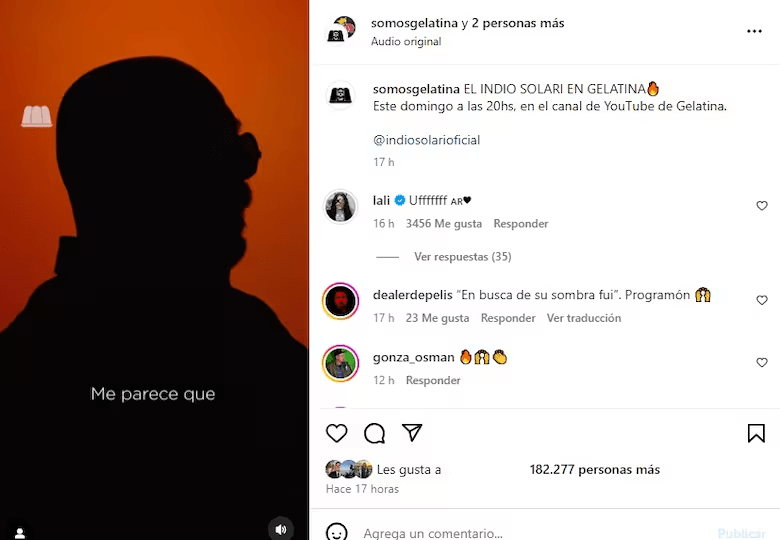780x540 pixels.
Task: Expand Ver respuestas (35) replies
Action: [463, 257]
